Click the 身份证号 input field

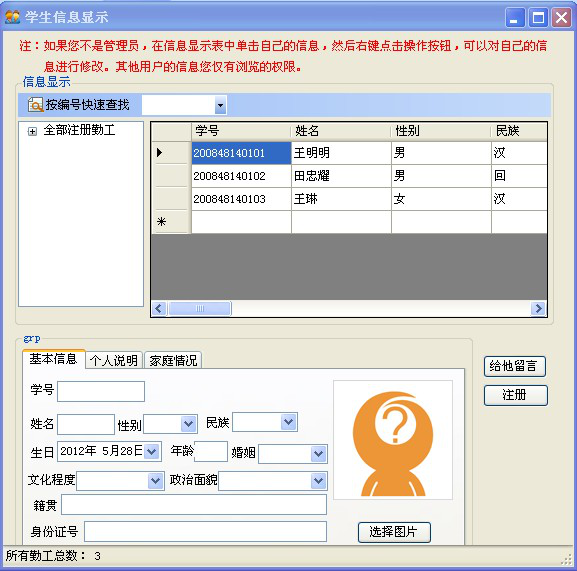coord(205,531)
